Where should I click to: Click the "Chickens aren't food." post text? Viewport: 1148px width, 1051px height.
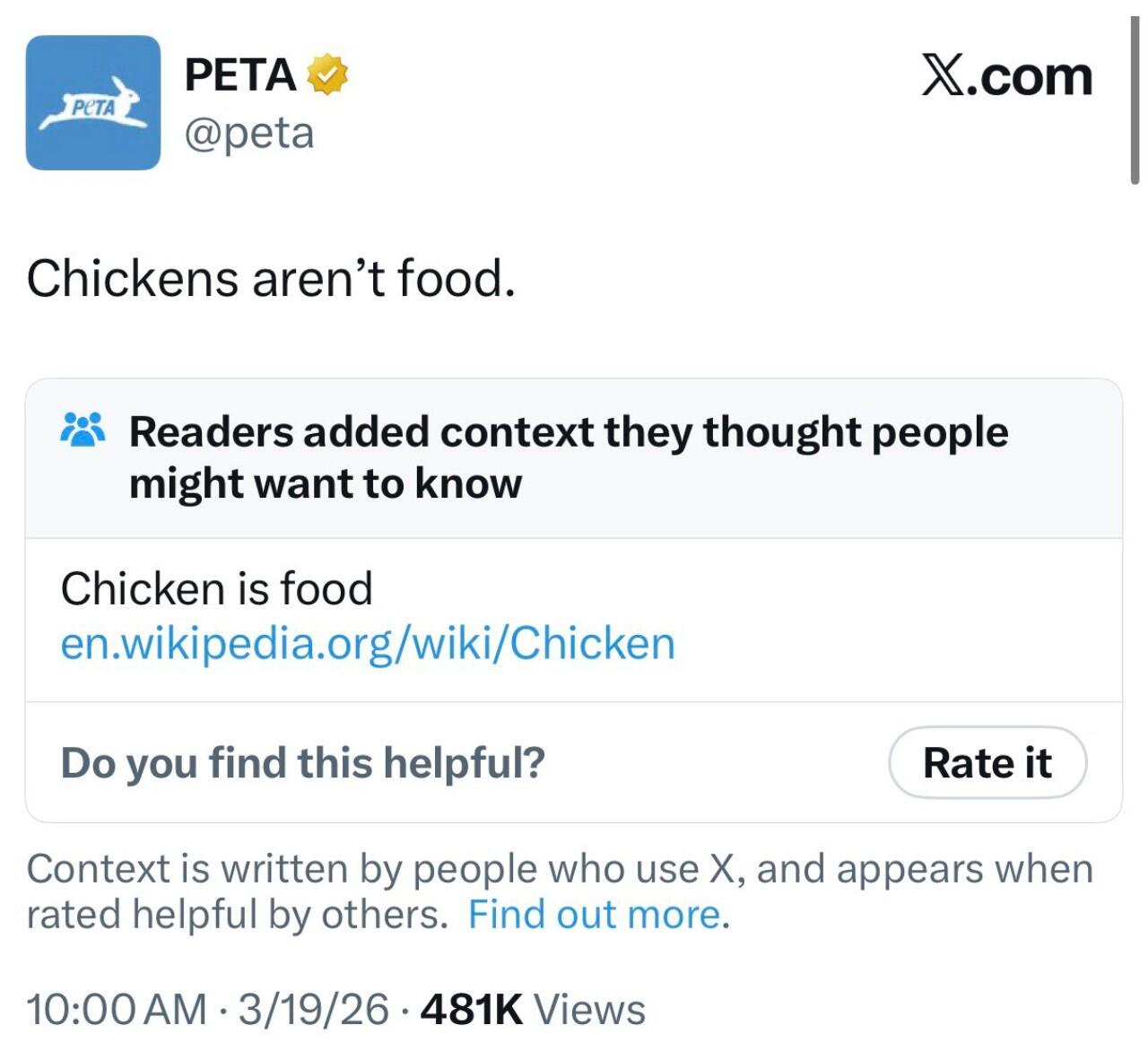point(271,278)
